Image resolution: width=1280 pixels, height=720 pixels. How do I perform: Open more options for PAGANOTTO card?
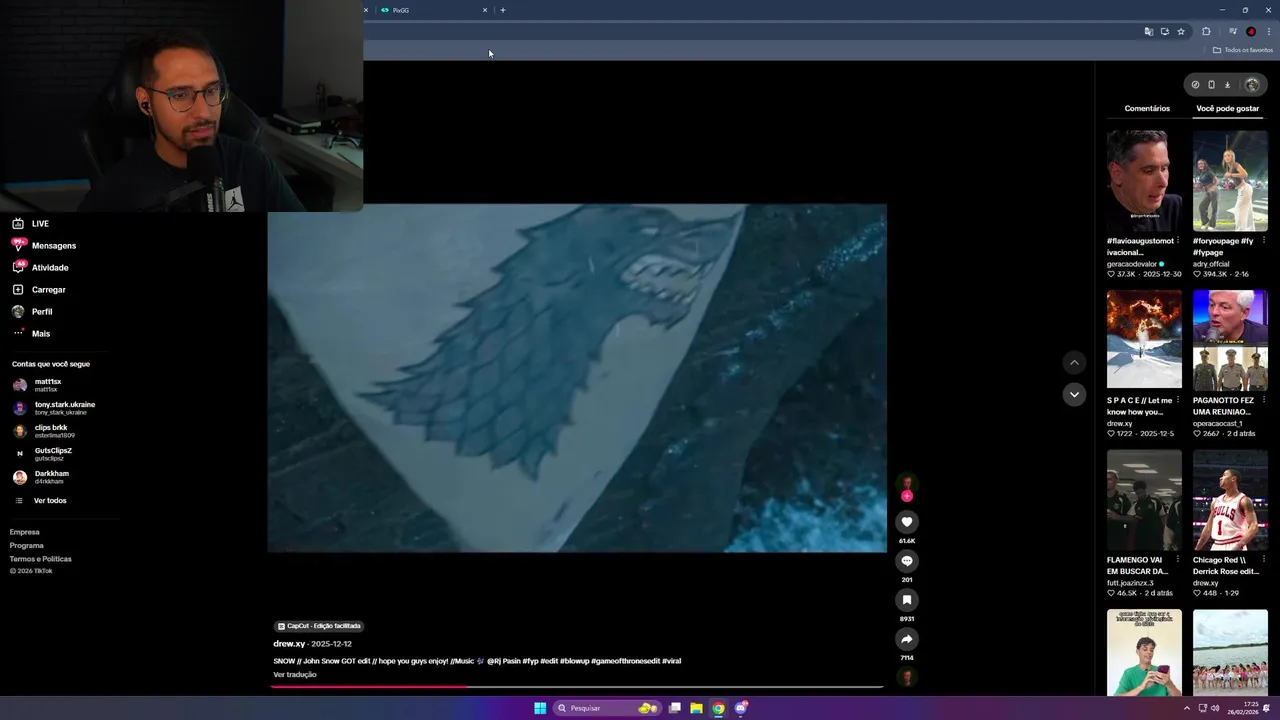pyautogui.click(x=1263, y=400)
